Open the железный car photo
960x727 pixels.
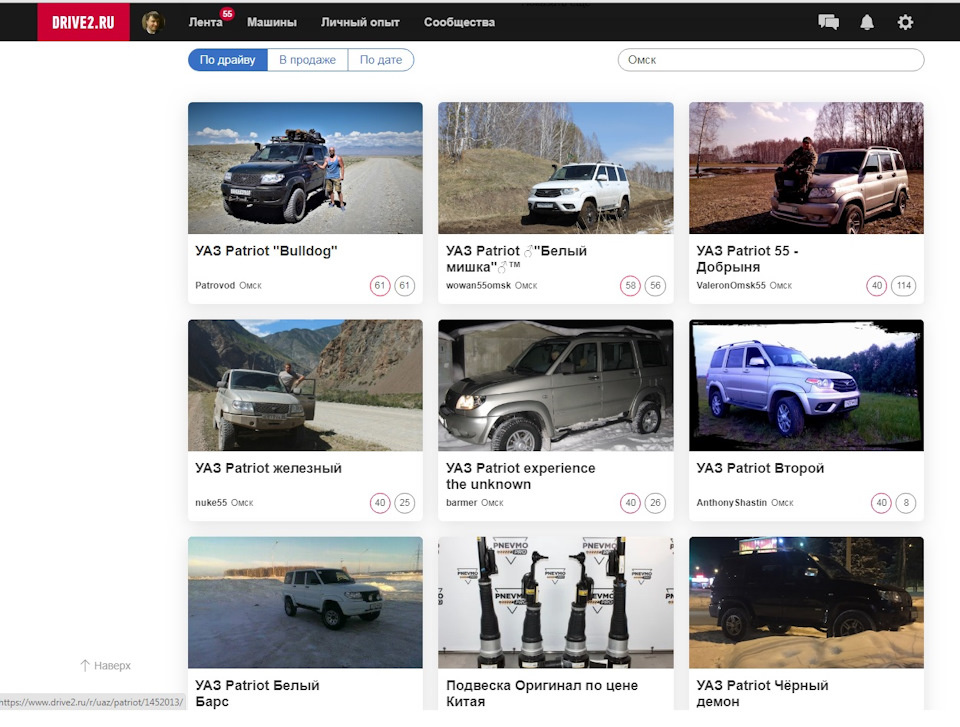coord(305,385)
